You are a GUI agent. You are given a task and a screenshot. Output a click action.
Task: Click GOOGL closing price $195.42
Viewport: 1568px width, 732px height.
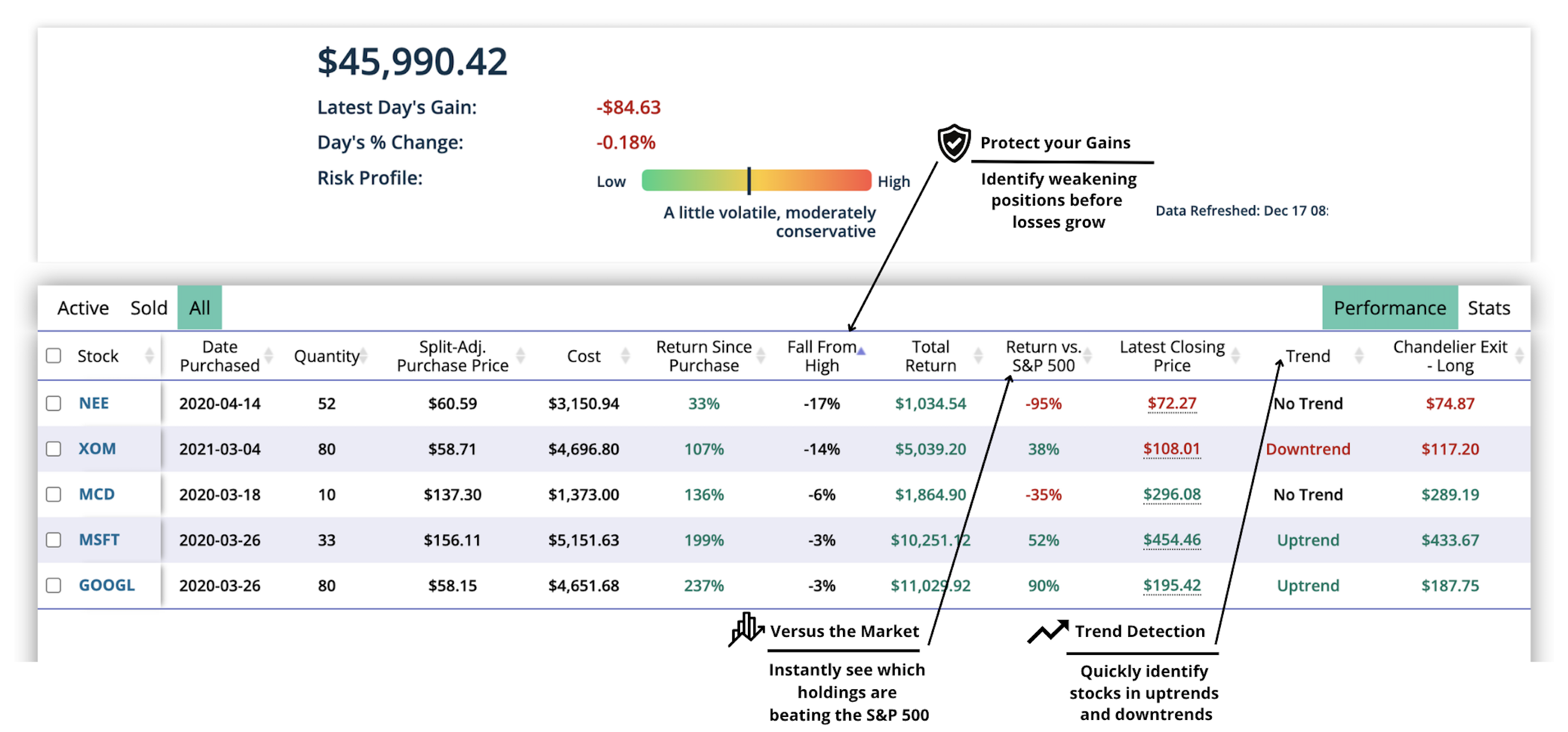click(x=1171, y=586)
